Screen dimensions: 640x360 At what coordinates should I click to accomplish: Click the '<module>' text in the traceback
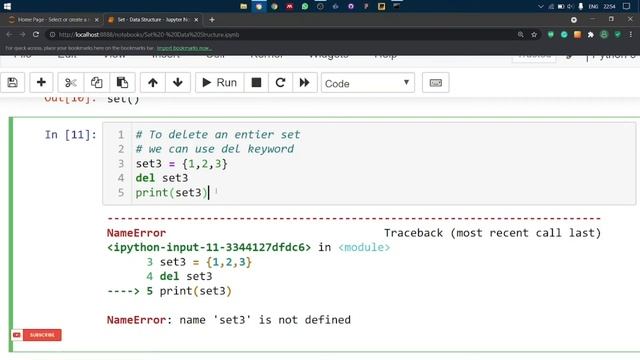point(364,247)
